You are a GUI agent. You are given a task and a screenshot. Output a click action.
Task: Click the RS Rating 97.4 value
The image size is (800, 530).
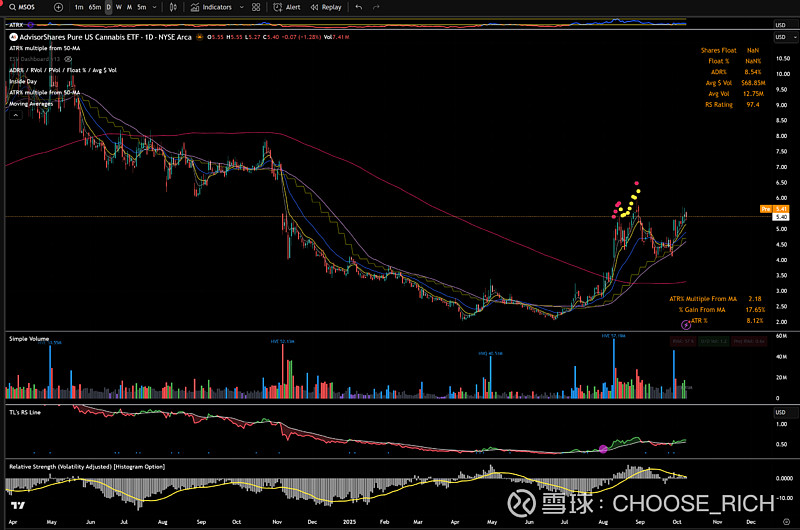pos(753,105)
